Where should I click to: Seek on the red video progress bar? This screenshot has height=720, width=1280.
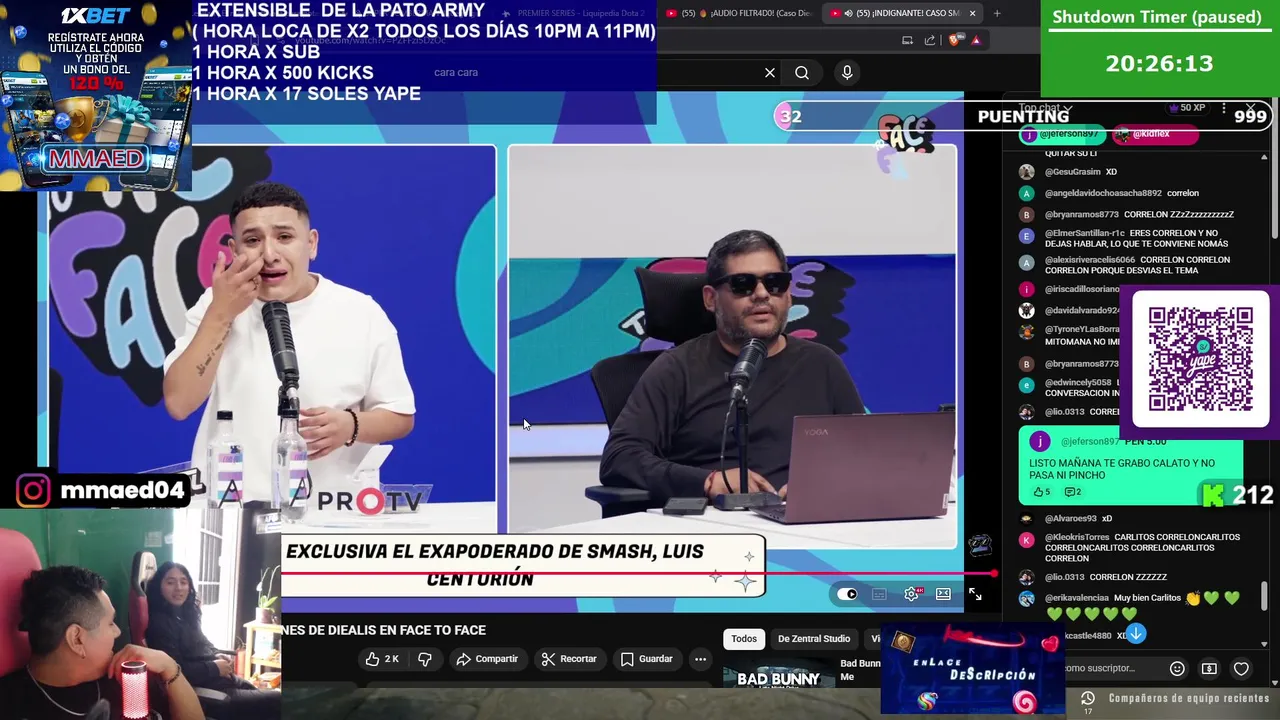tap(638, 574)
